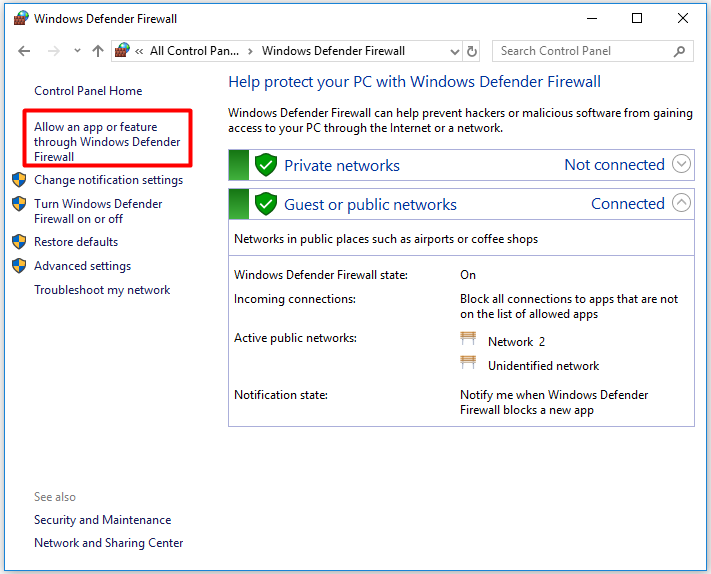Click Restore defaults link
This screenshot has height=574, width=711.
76,242
